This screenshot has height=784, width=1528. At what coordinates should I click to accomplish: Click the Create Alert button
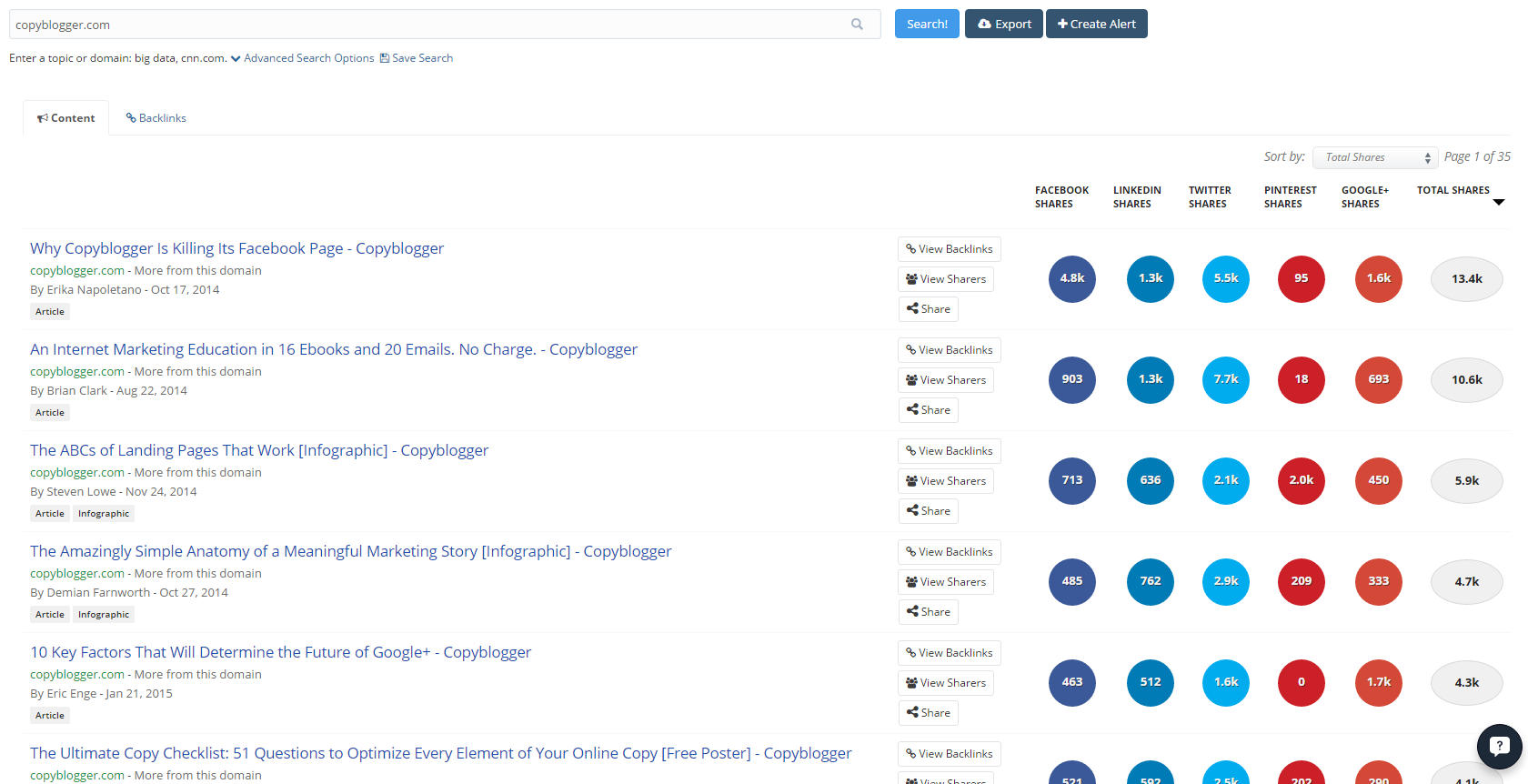(1097, 25)
